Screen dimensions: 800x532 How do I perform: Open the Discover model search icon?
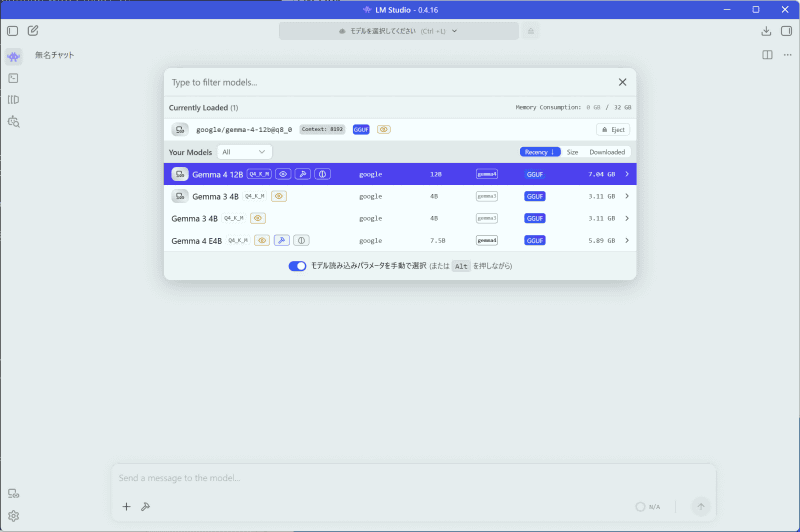point(14,122)
